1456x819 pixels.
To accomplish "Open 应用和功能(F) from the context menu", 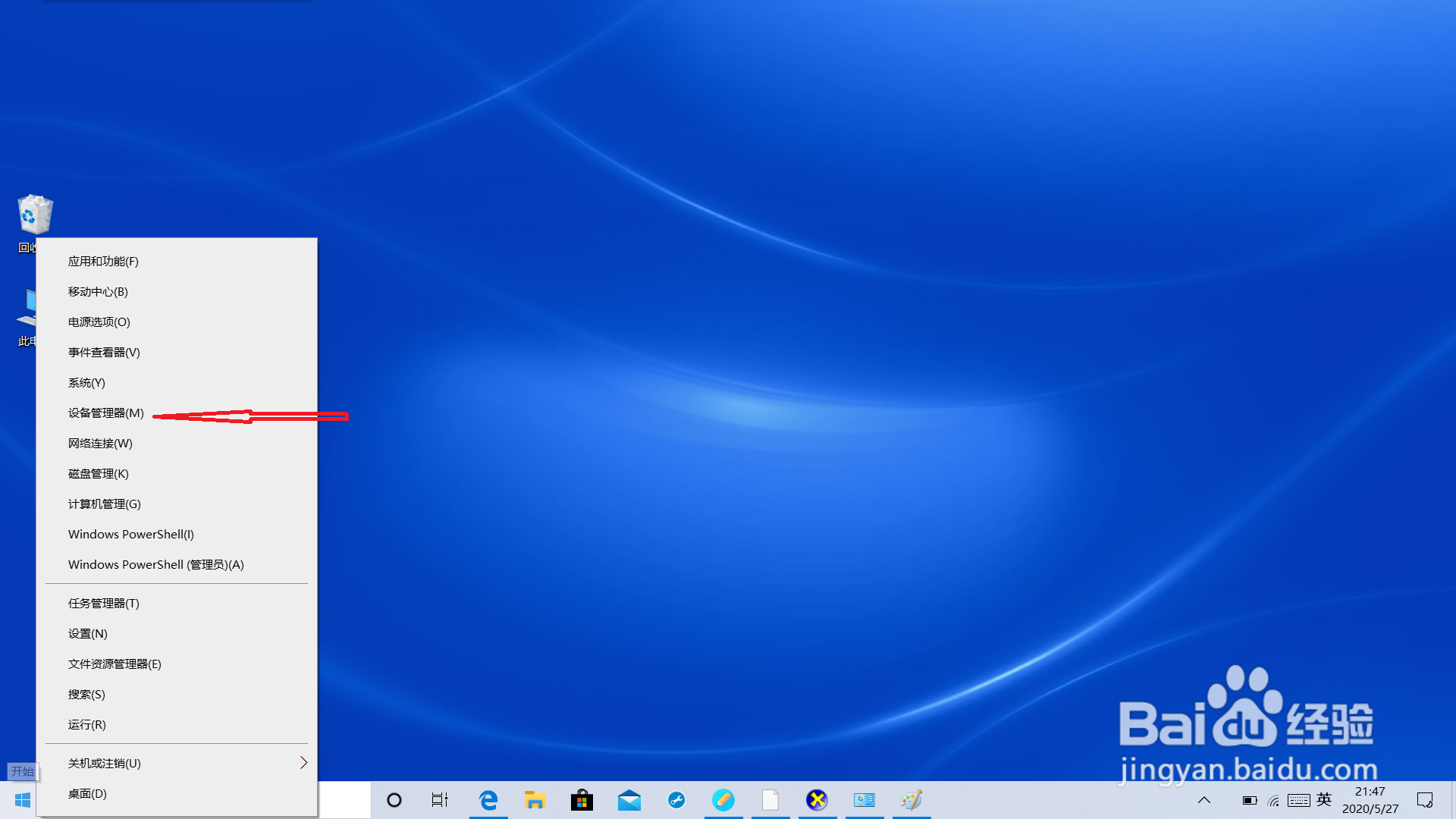I will pos(177,262).
